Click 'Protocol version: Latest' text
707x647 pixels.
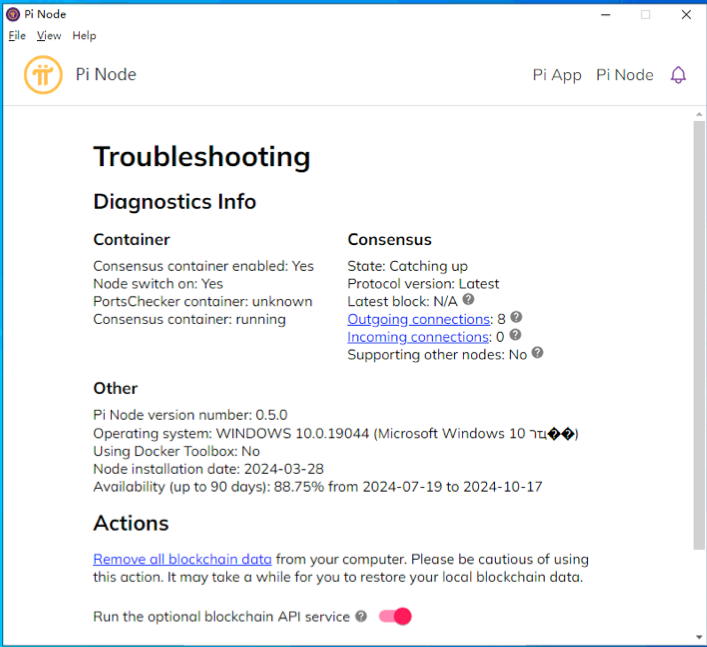click(x=423, y=284)
